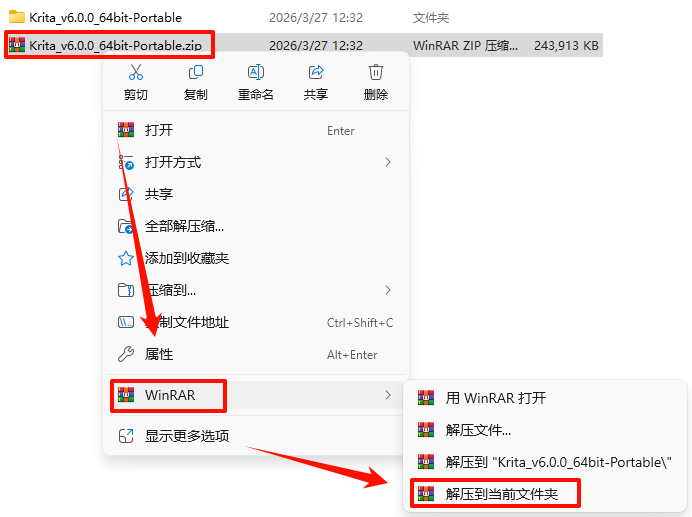Click the wrench icon beside 属性
692x517 pixels.
tap(126, 354)
